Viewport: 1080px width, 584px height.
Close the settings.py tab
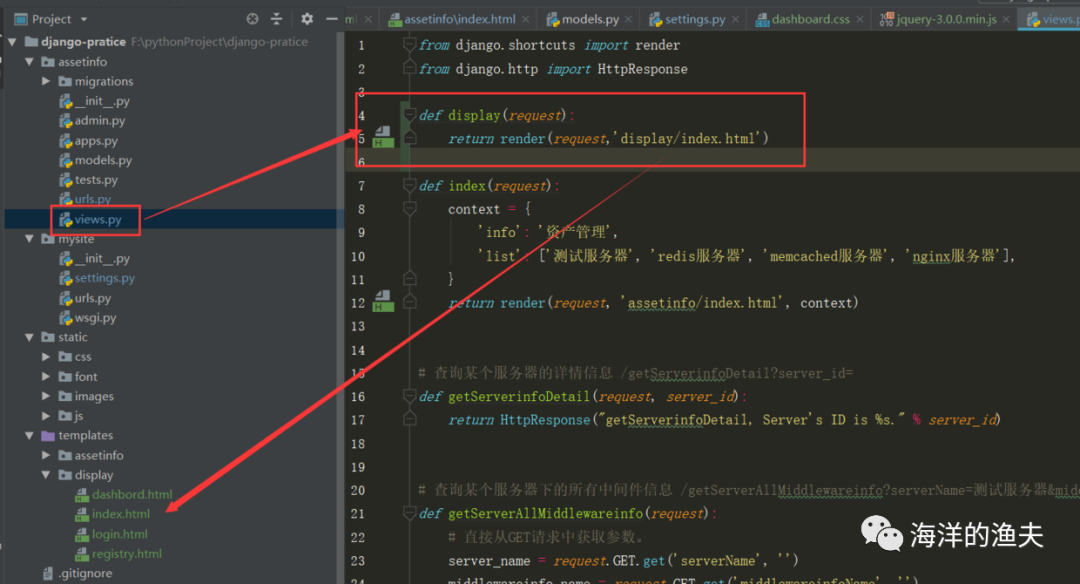pyautogui.click(x=736, y=19)
